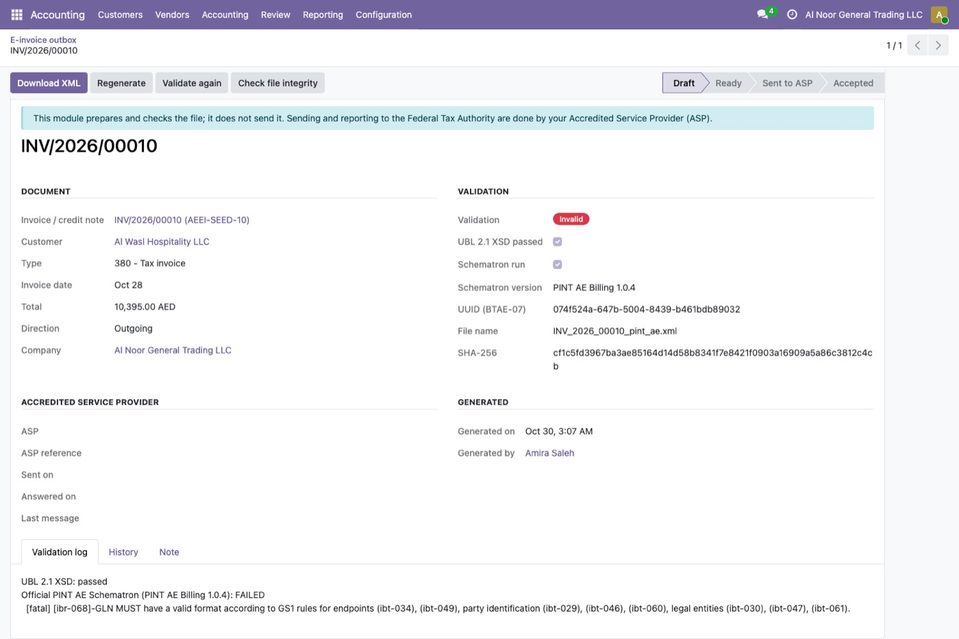The width and height of the screenshot is (959, 639).
Task: Switch to the Note tab
Action: pyautogui.click(x=169, y=552)
